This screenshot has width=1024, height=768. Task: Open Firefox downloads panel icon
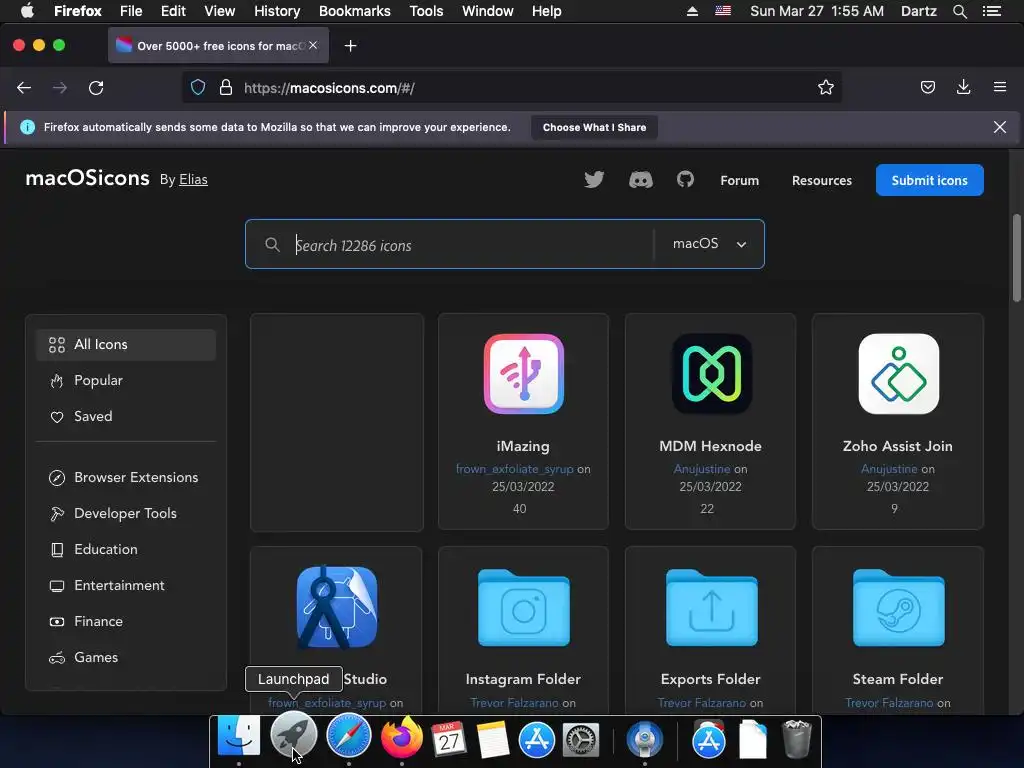[963, 87]
